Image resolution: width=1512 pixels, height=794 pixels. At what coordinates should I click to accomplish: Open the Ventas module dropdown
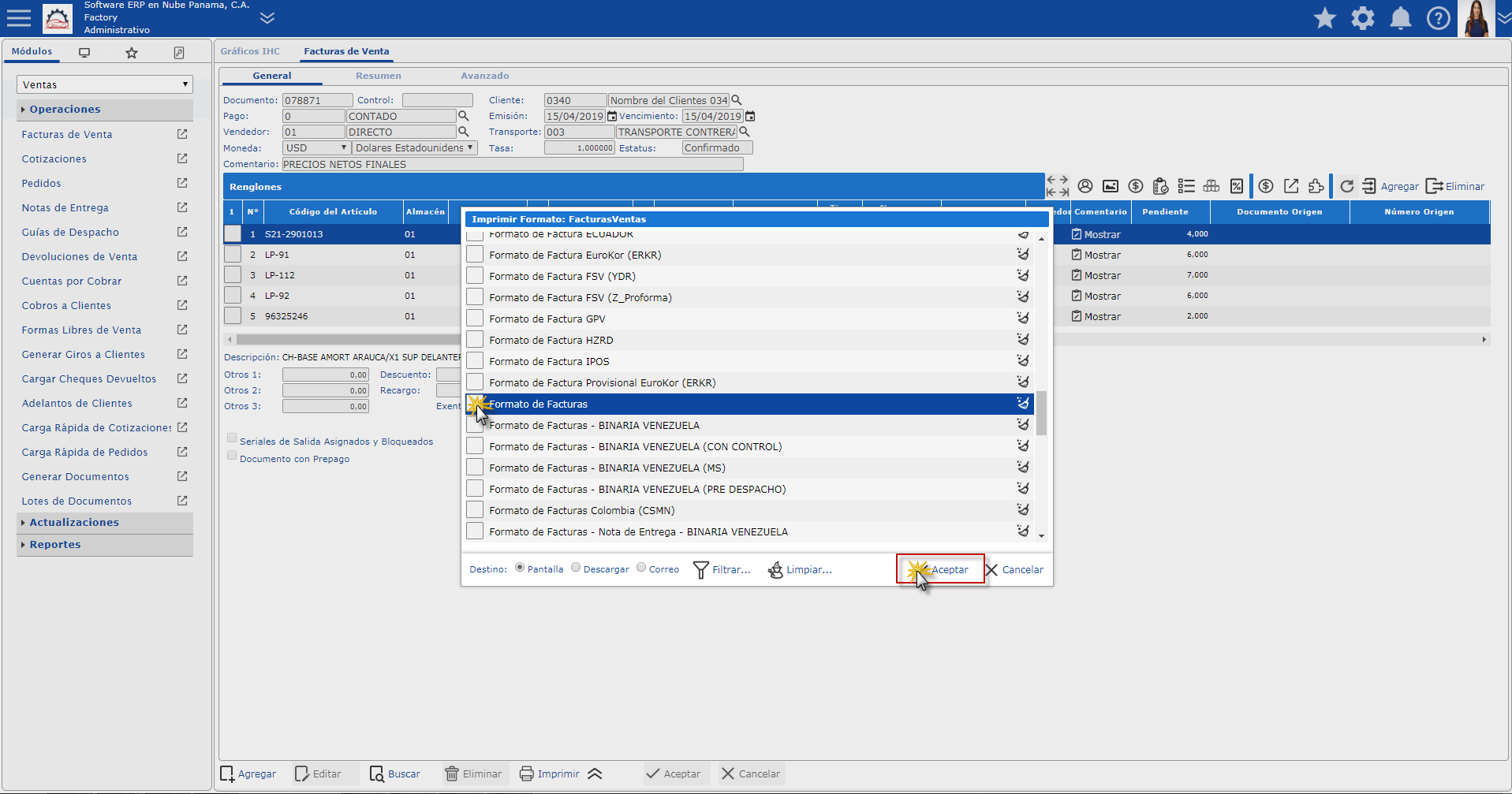pos(104,84)
